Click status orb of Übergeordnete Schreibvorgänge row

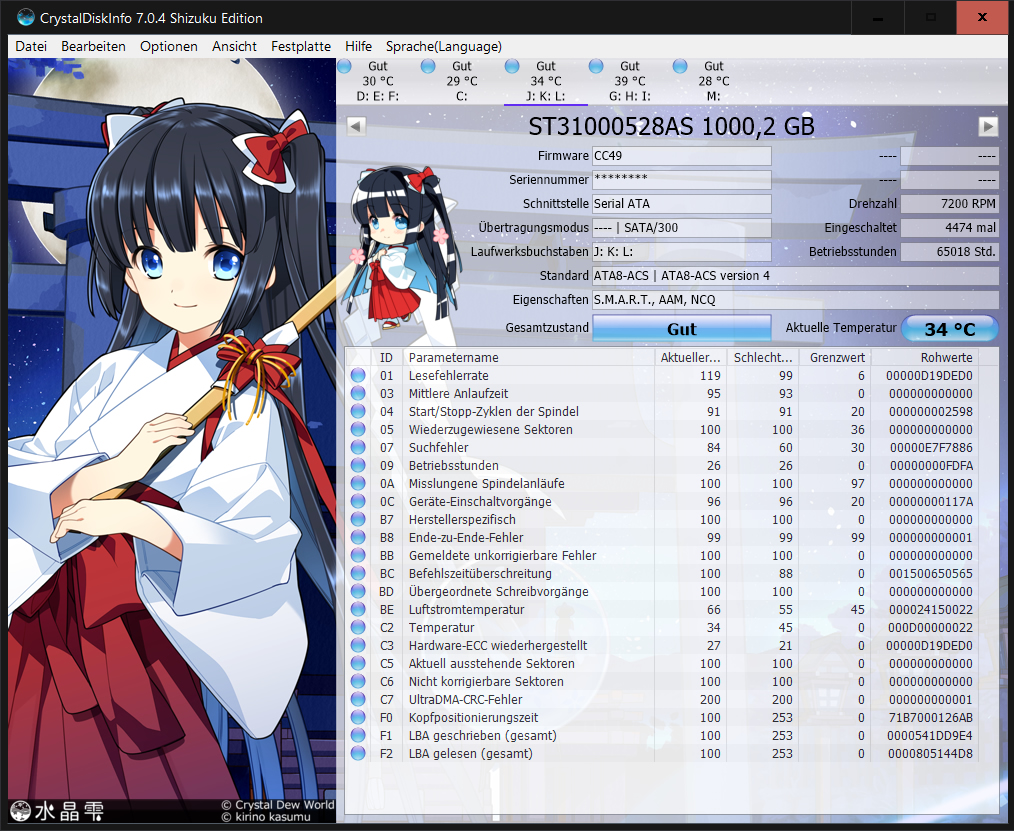[358, 592]
